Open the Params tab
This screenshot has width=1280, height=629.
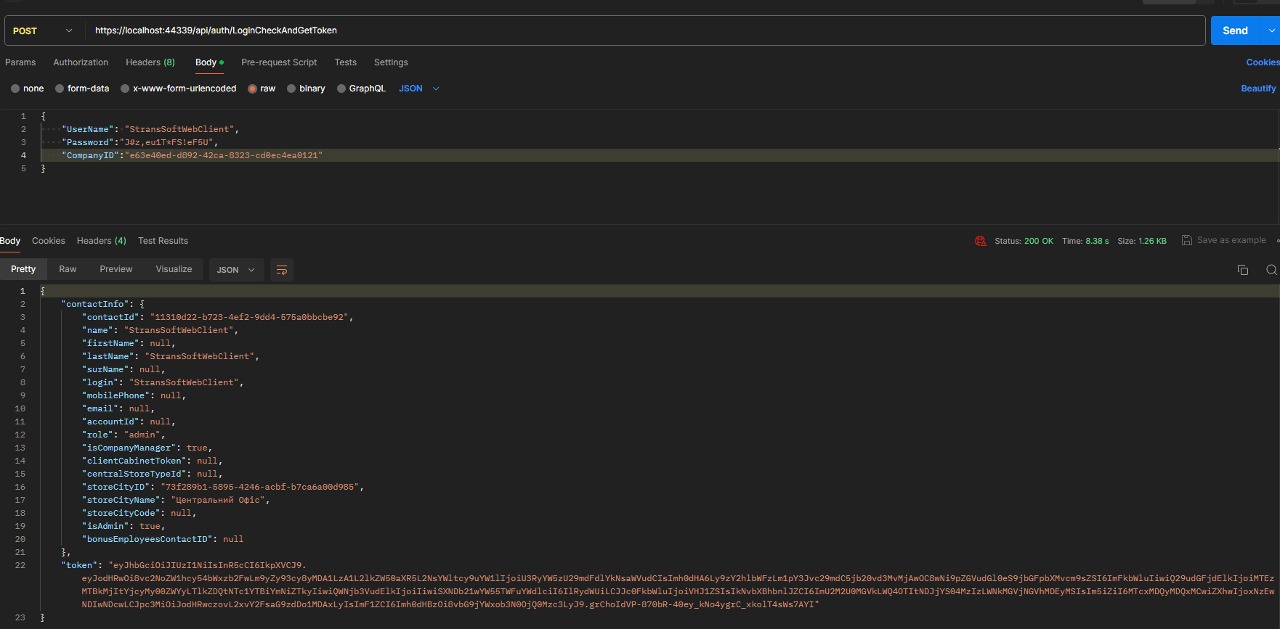[20, 62]
